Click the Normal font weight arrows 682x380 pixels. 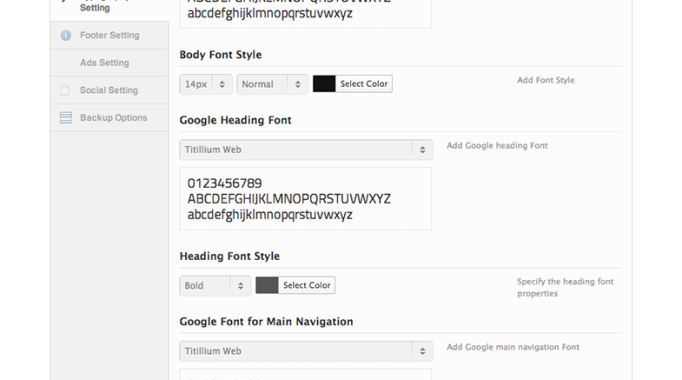(298, 84)
